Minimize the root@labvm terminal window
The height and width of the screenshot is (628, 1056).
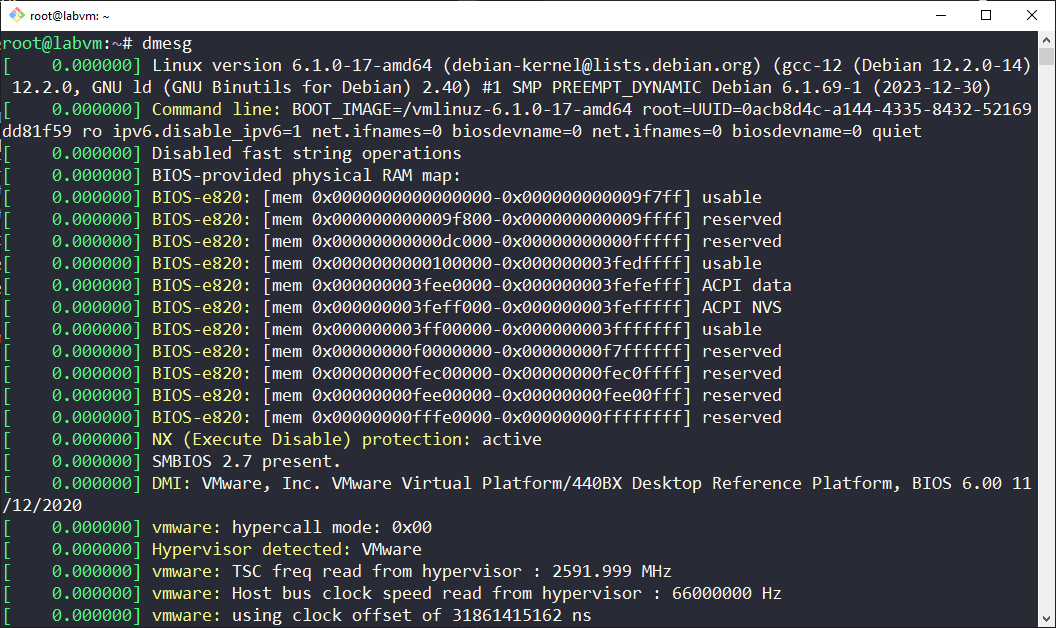click(941, 15)
